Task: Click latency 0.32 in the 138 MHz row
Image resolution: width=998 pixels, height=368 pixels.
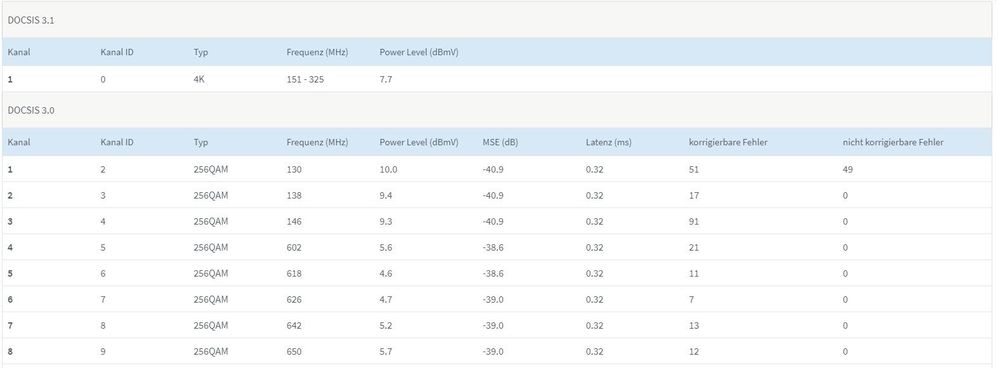Action: (x=594, y=196)
